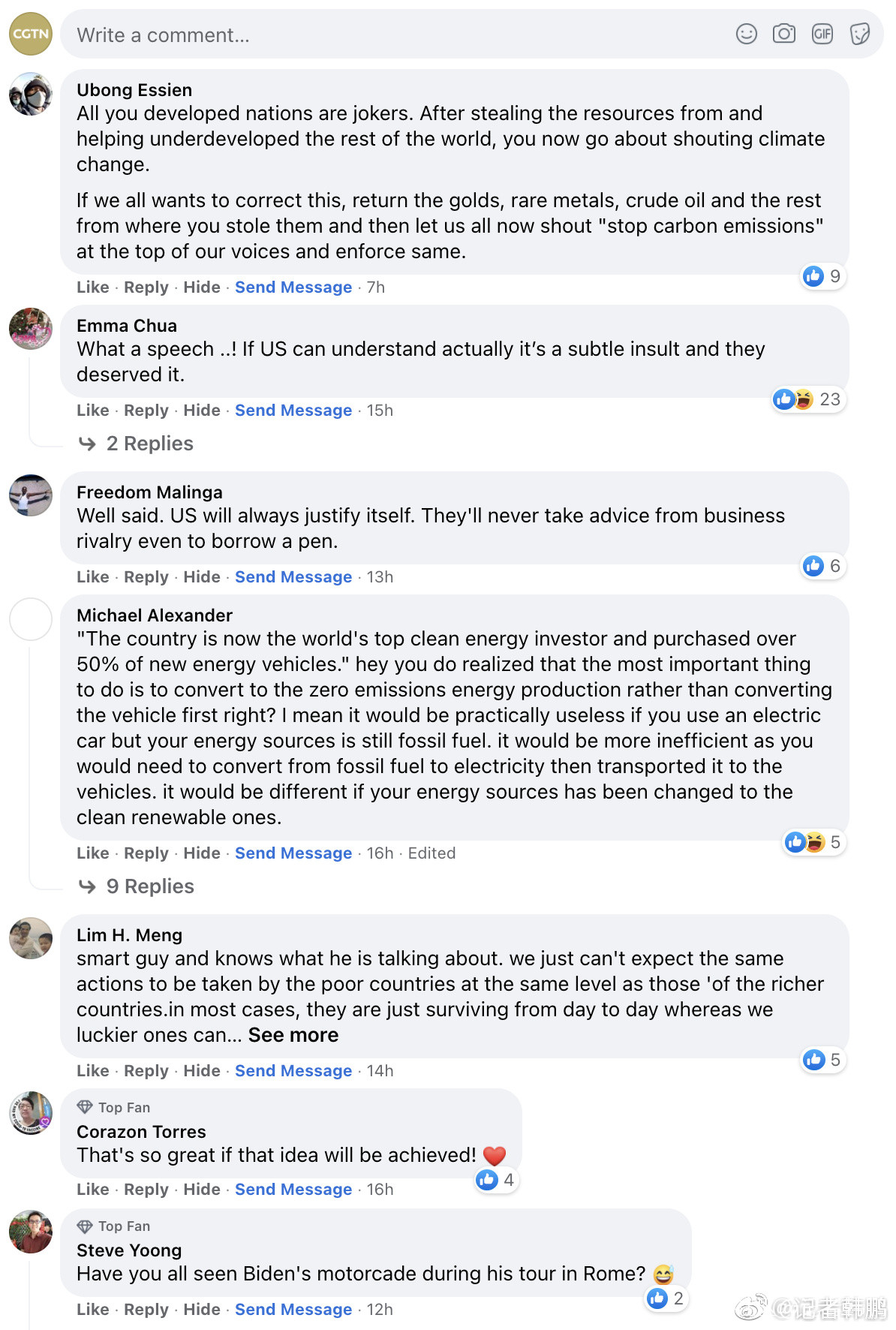The height and width of the screenshot is (1330, 896).
Task: Reply to Corazon Torres's comment
Action: pos(146,1189)
